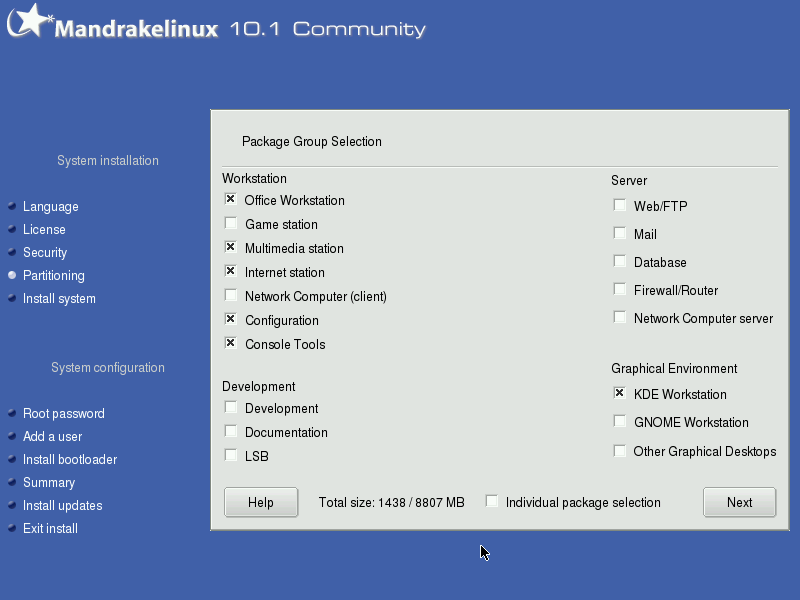Click the Help button
The width and height of the screenshot is (800, 600).
[x=261, y=503]
